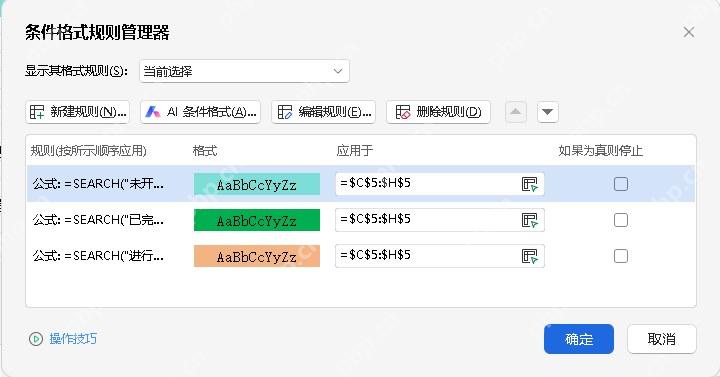Click the 格式 column header
This screenshot has height=377, width=720.
tap(205, 151)
